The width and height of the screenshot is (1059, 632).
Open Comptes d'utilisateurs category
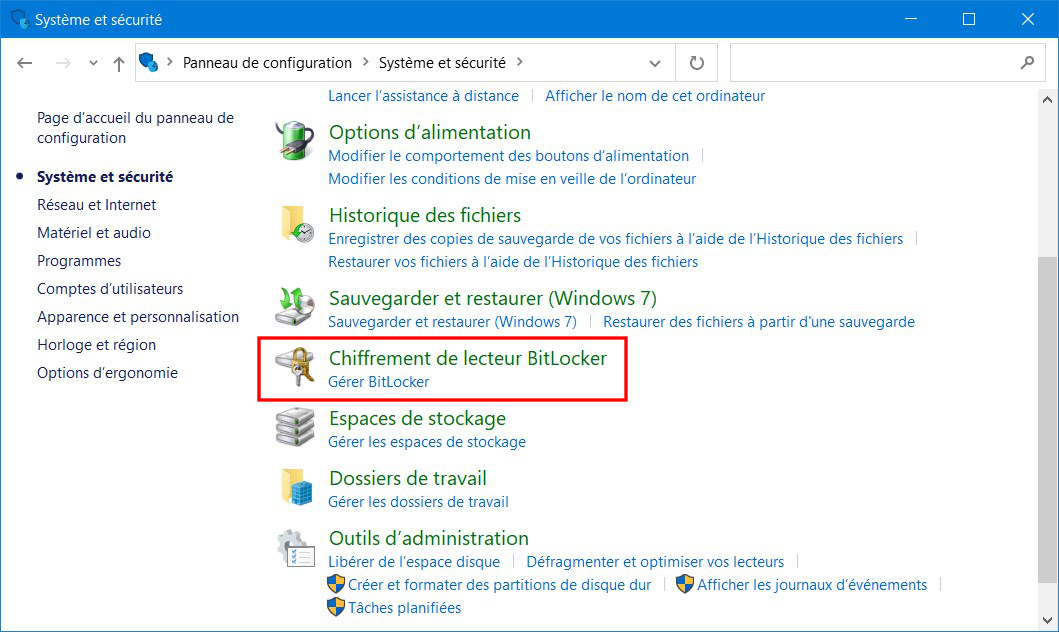click(x=110, y=289)
